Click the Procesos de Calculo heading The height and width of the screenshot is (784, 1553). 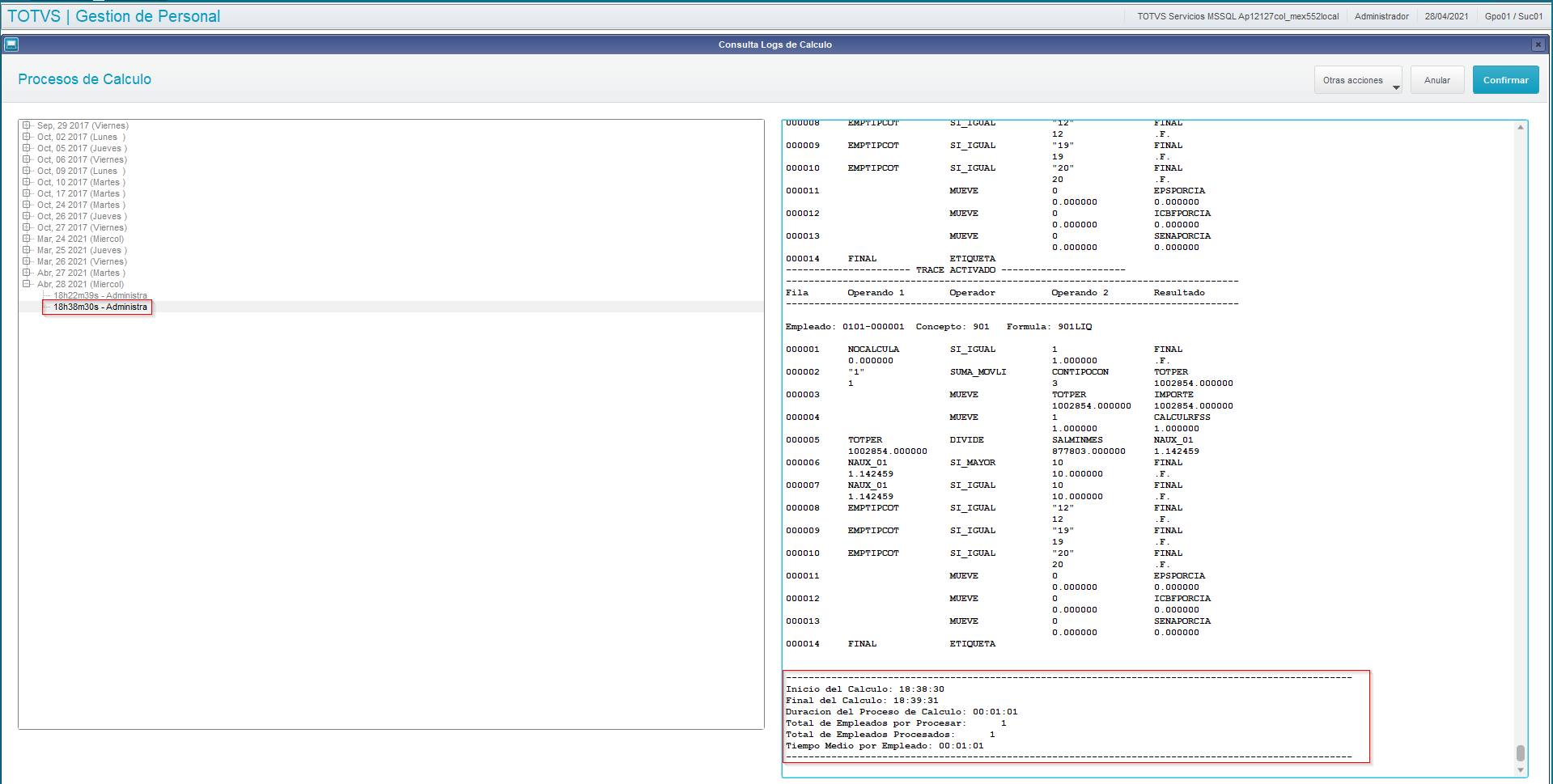click(84, 79)
